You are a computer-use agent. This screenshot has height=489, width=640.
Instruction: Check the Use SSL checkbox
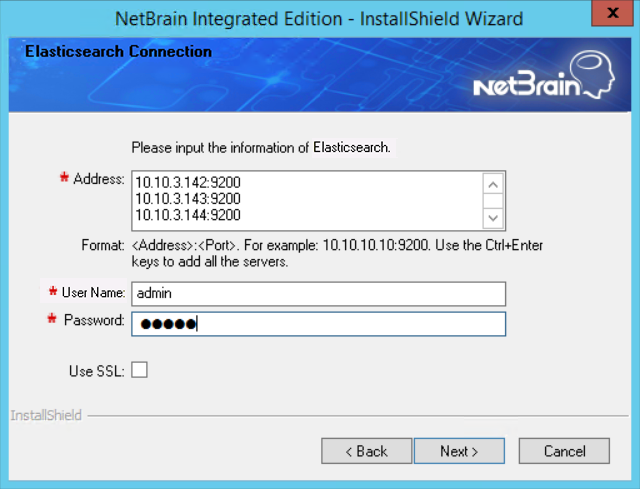tap(139, 370)
